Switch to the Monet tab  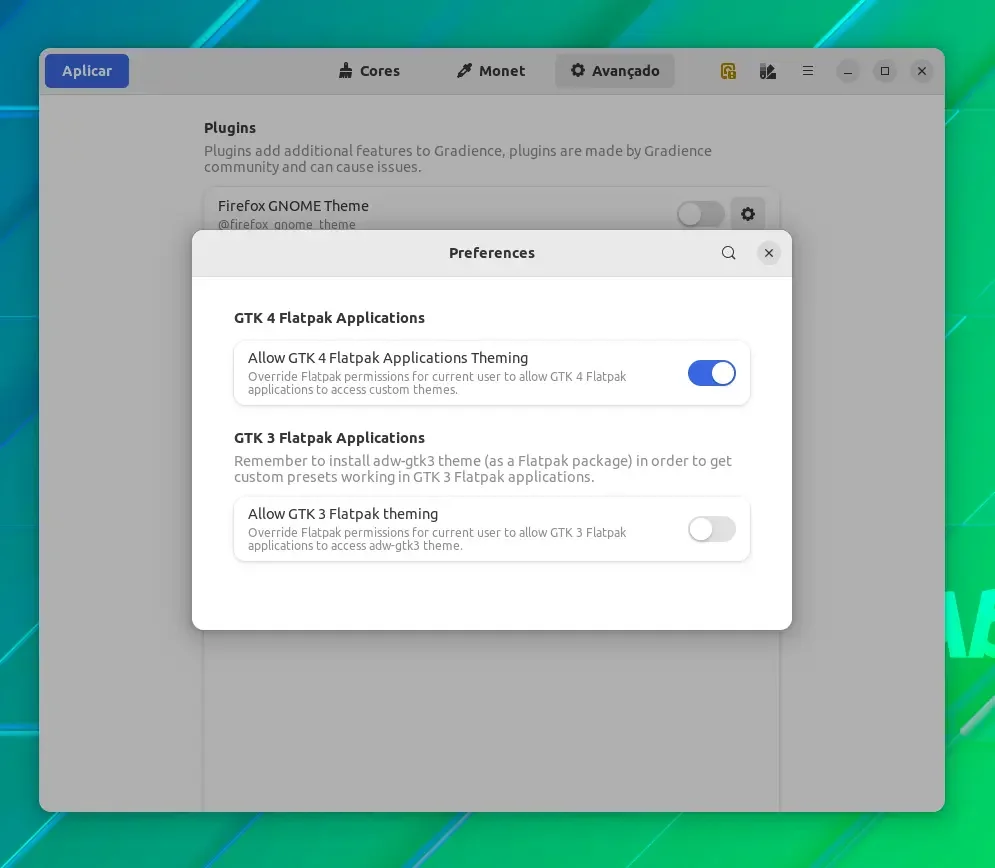491,71
